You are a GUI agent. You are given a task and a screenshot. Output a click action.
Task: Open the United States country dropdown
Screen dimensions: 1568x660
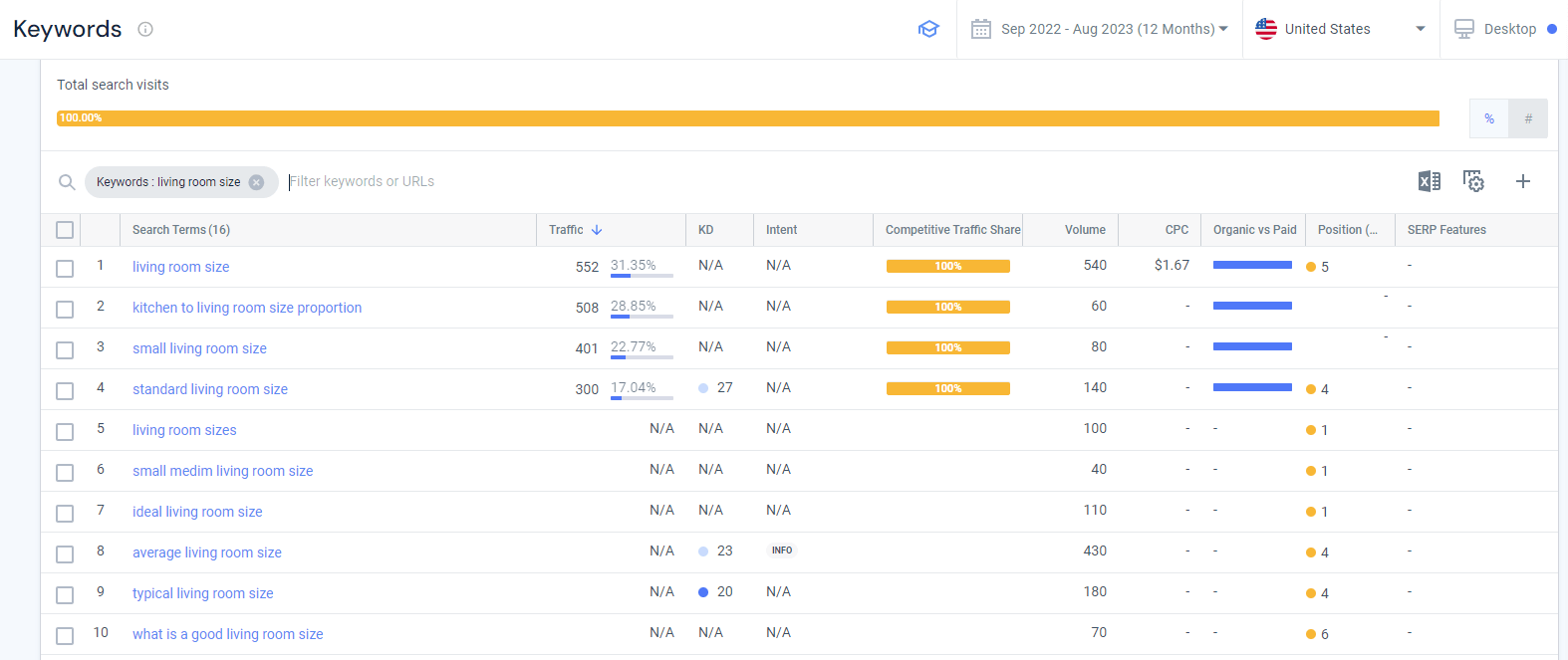1341,29
